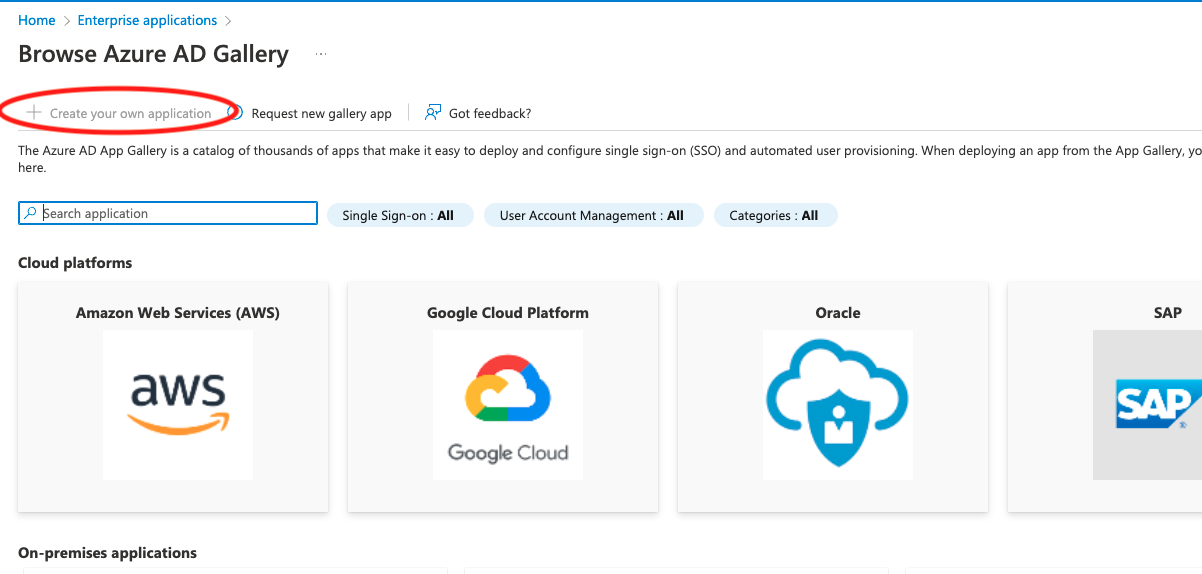1202x574 pixels.
Task: Select the Amazon Web Services (AWS) tile
Action: 173,397
